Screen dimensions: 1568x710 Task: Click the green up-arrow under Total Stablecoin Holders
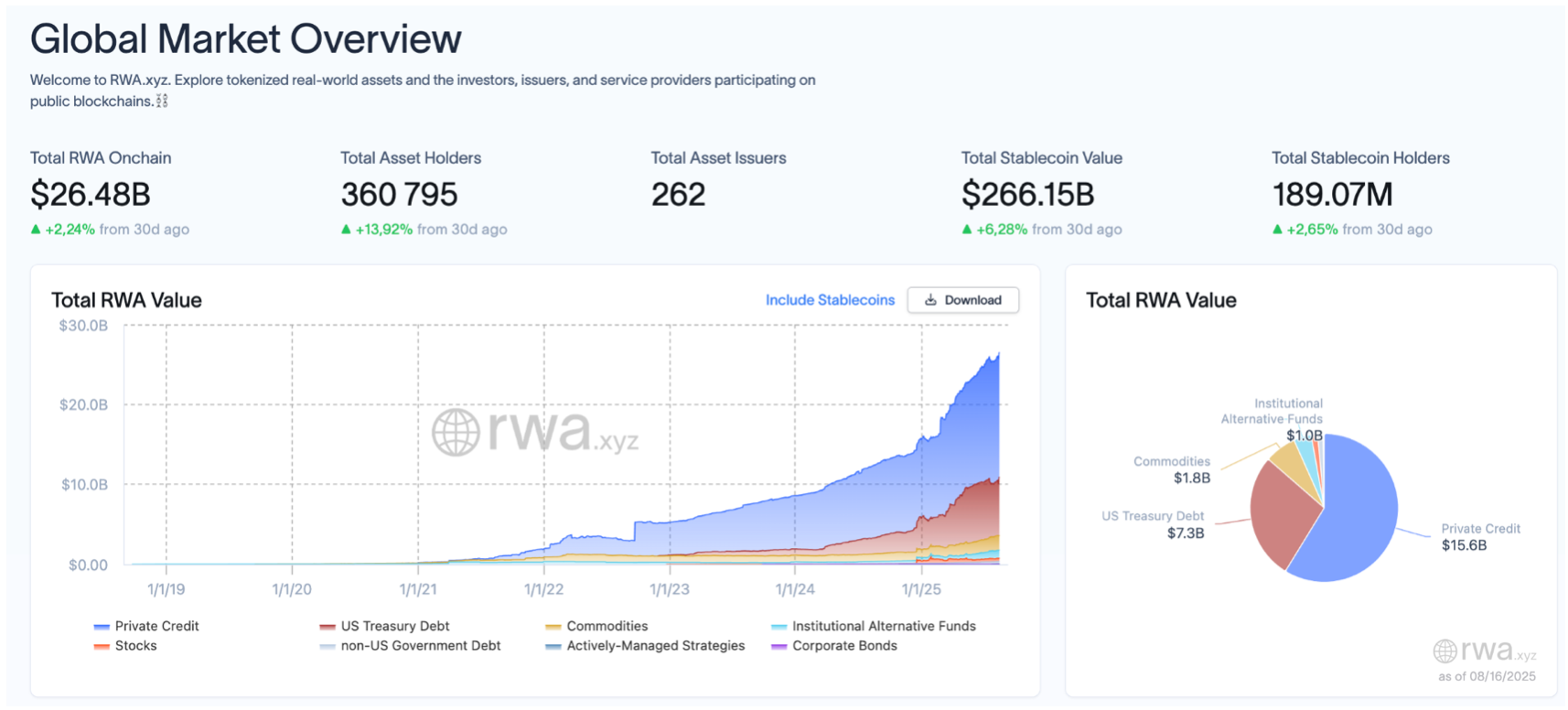pos(1277,230)
